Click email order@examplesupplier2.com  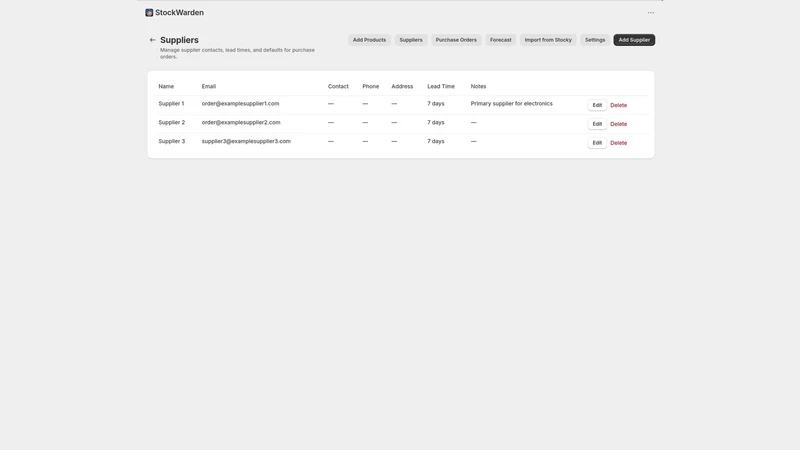[241, 122]
